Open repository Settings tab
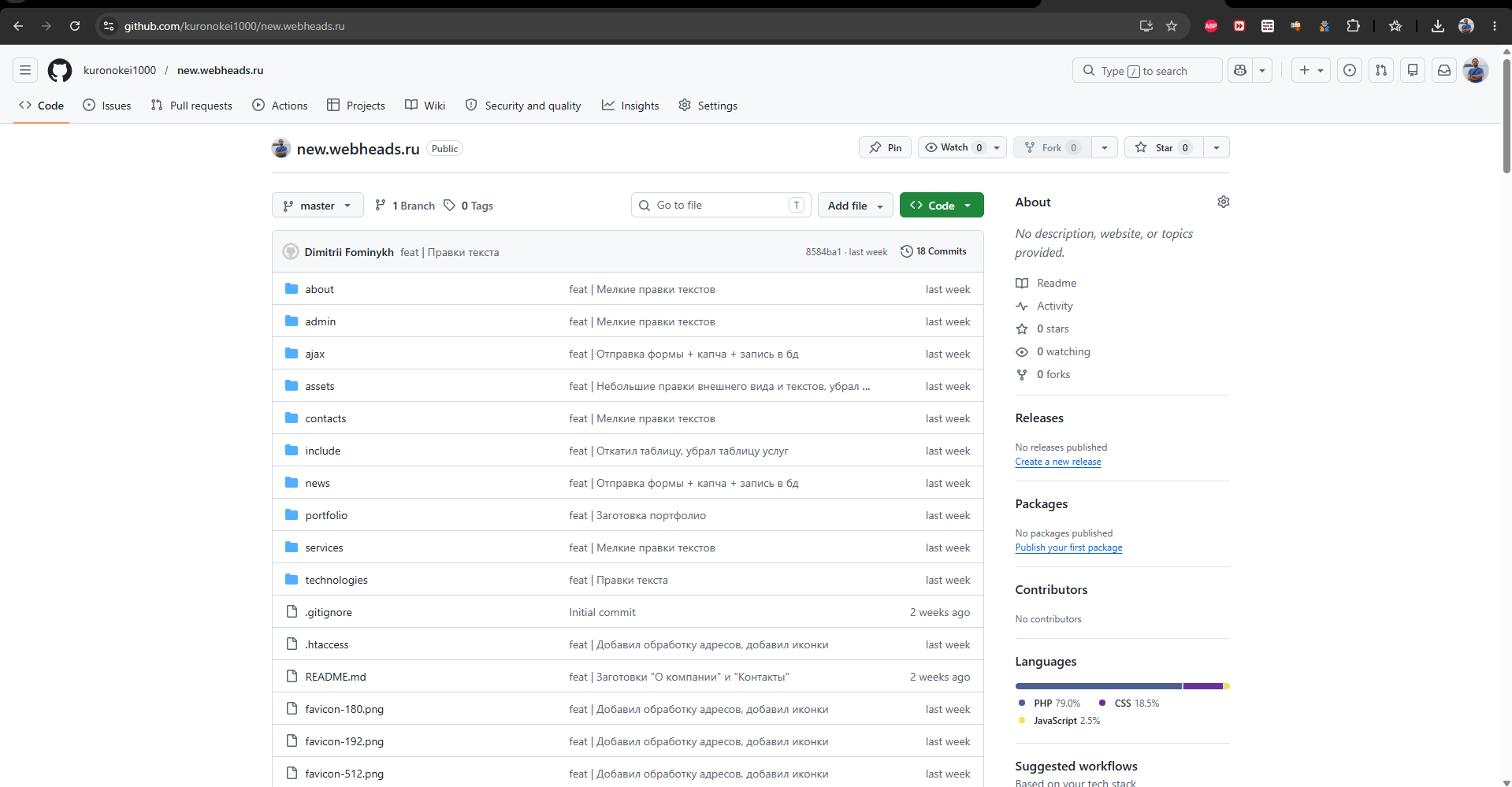 [708, 106]
